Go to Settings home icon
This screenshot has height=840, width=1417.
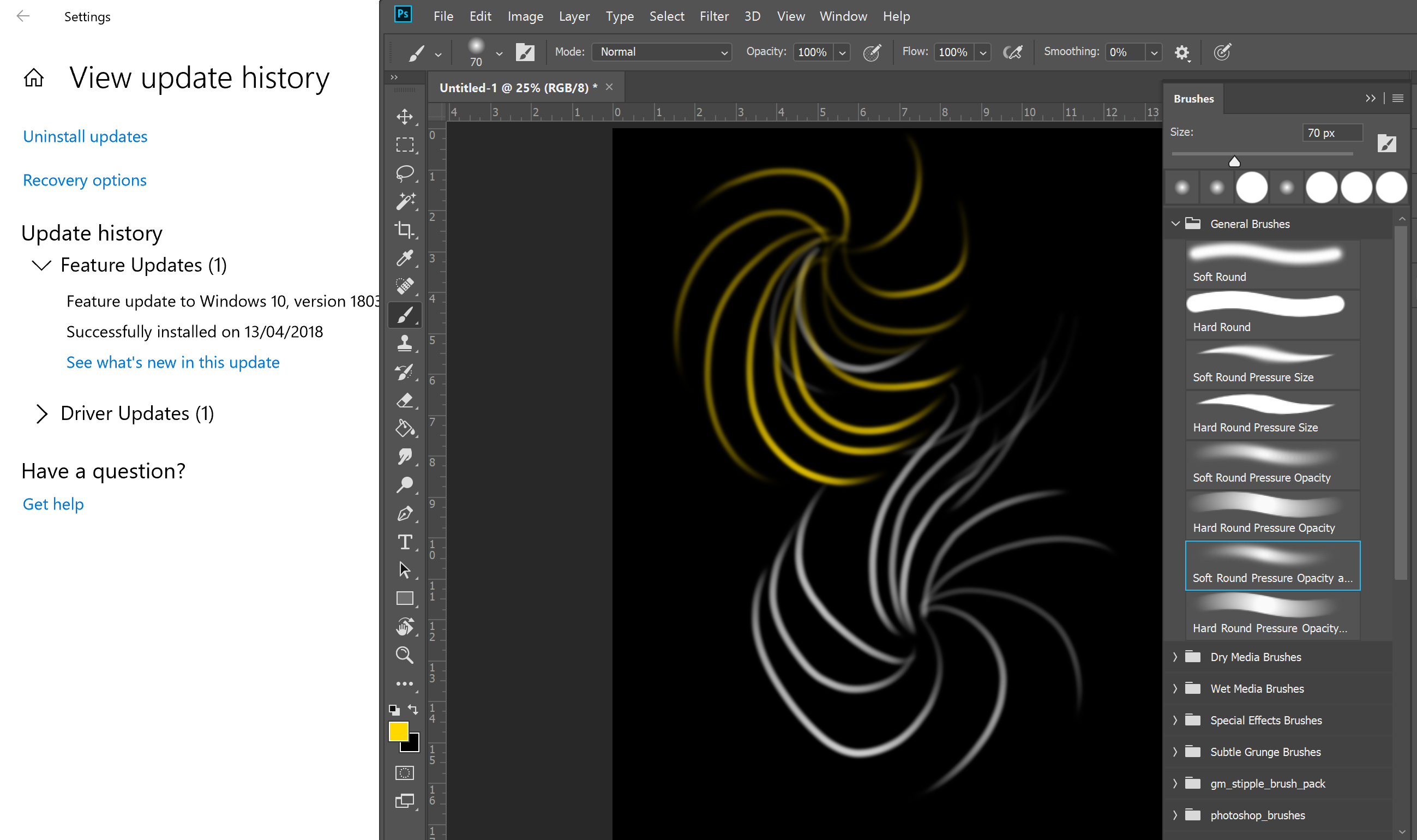[x=33, y=77]
